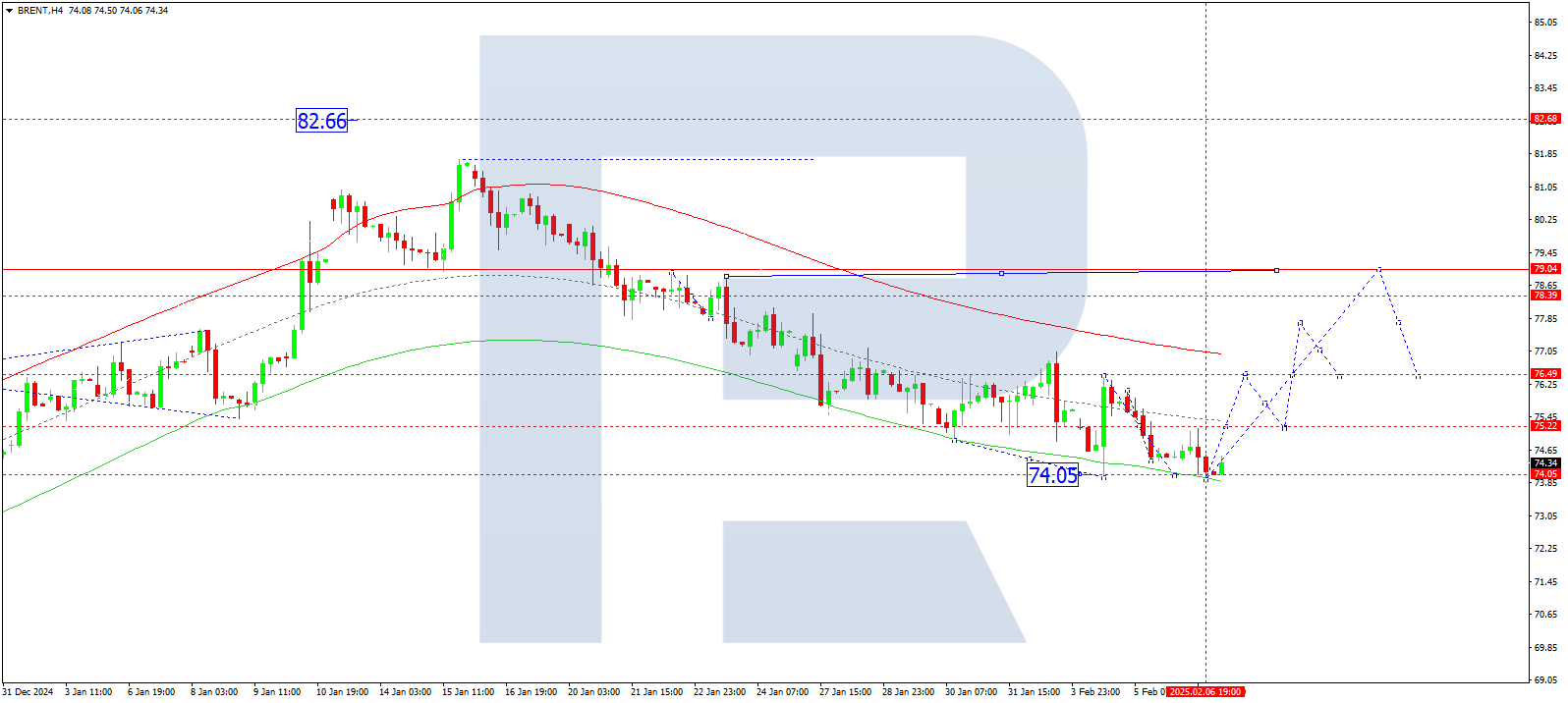Select the blue 82.66 price label box
This screenshot has width=1568, height=703.
[x=322, y=121]
